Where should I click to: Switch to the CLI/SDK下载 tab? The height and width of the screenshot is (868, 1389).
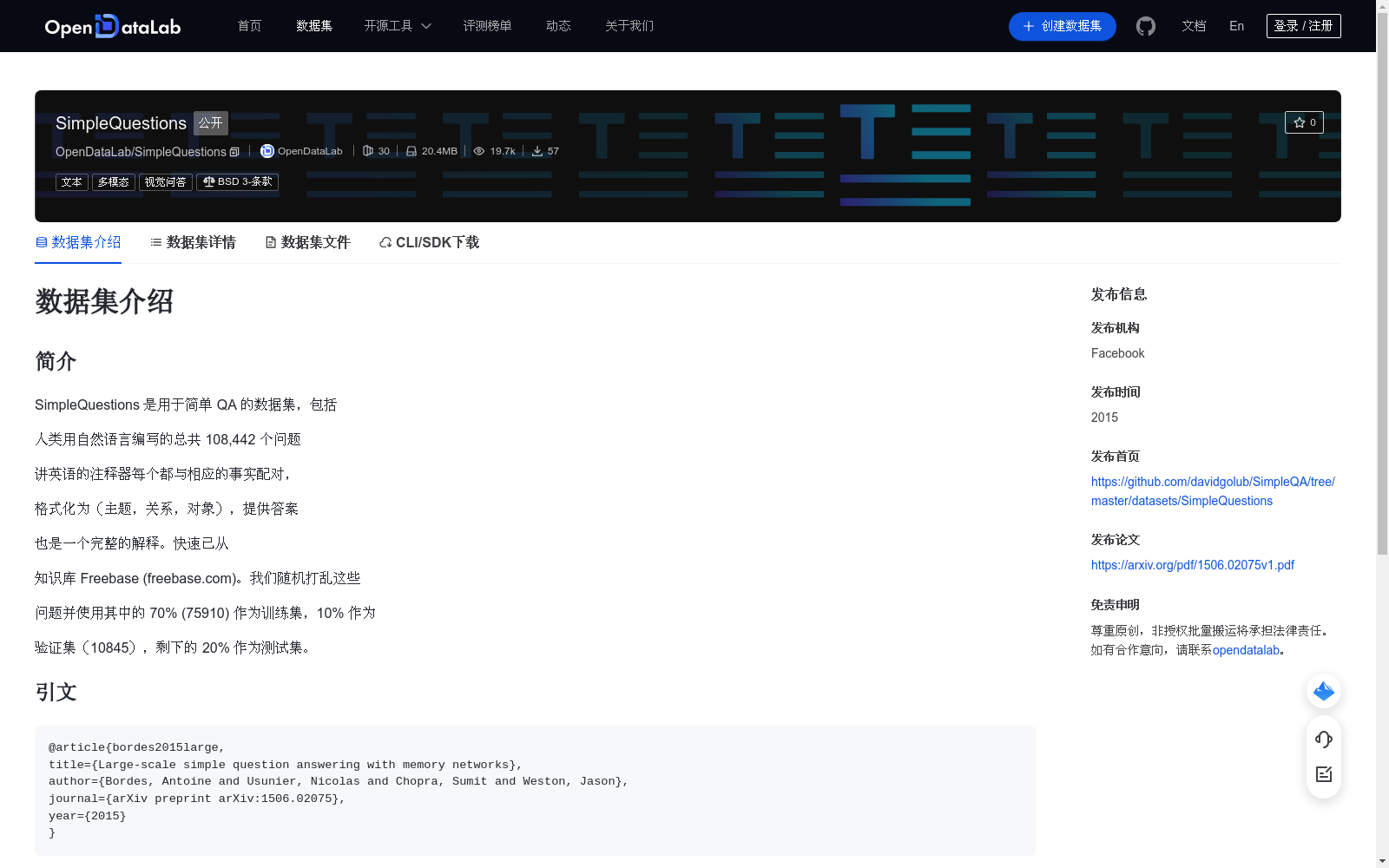[429, 242]
